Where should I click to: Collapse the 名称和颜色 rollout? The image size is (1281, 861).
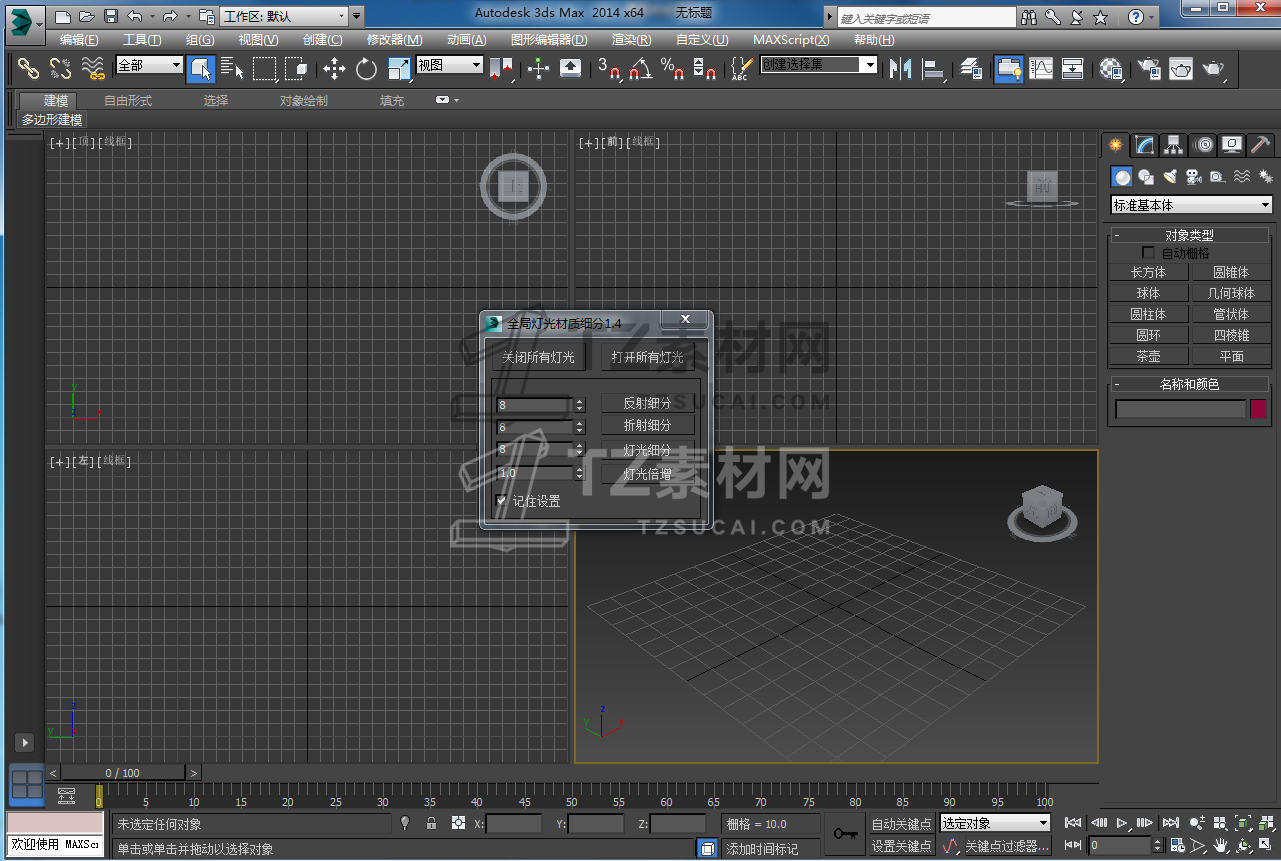[x=1189, y=384]
